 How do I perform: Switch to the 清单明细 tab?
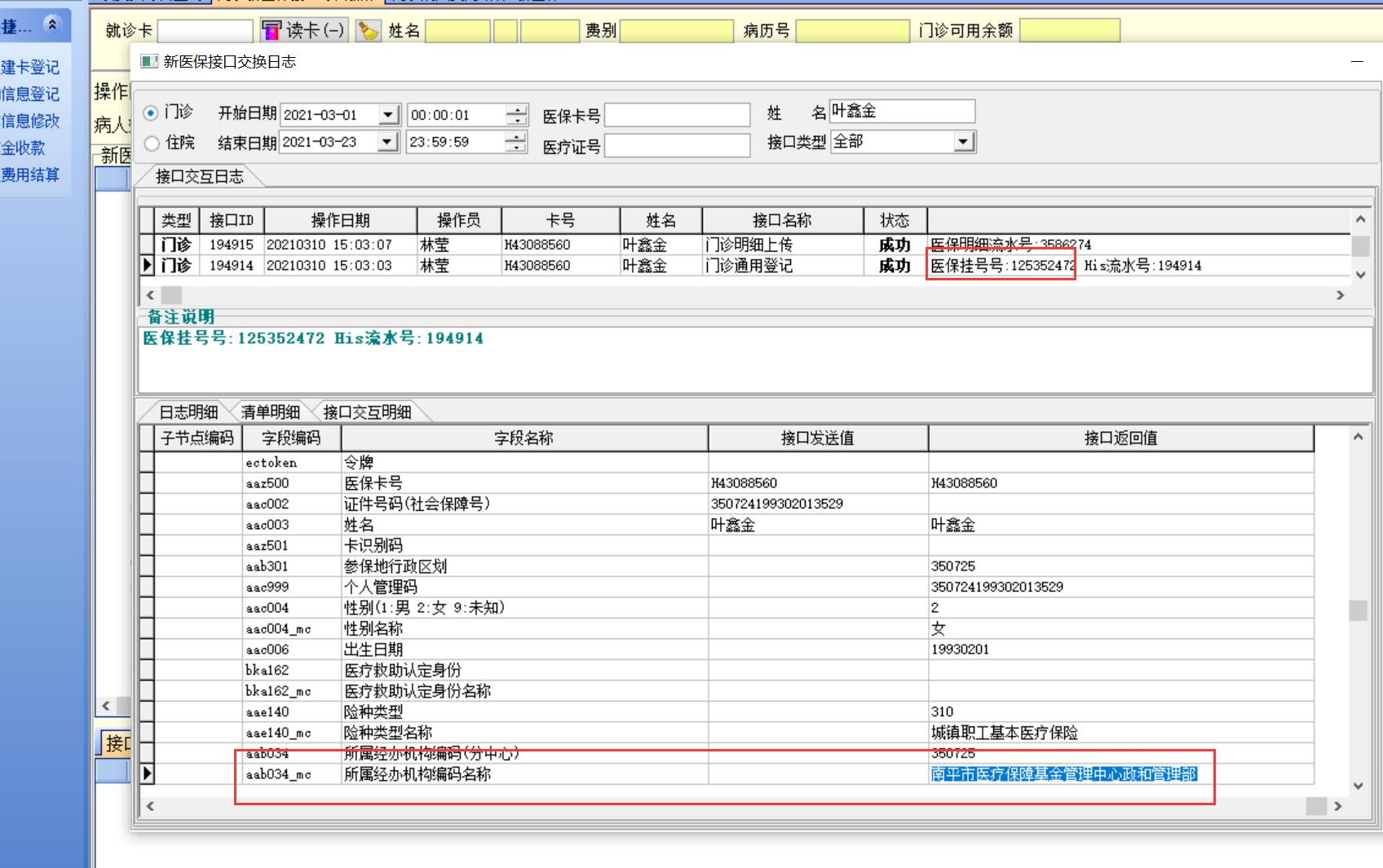point(271,412)
